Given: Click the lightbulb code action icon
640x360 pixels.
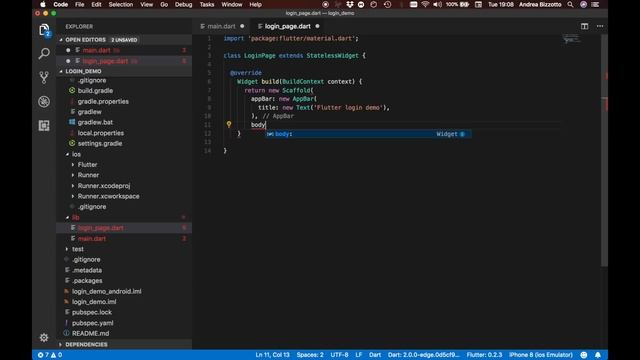Looking at the screenshot, I should (229, 124).
